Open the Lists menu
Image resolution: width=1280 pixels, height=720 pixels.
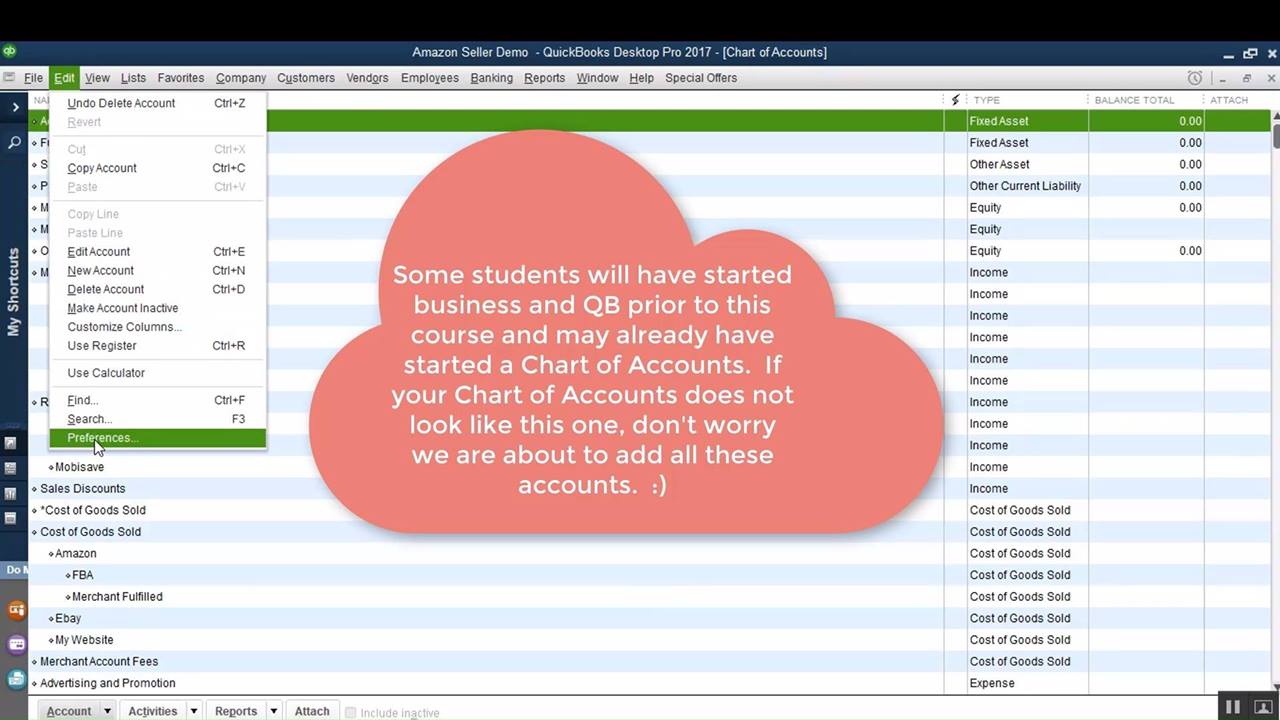pyautogui.click(x=133, y=78)
